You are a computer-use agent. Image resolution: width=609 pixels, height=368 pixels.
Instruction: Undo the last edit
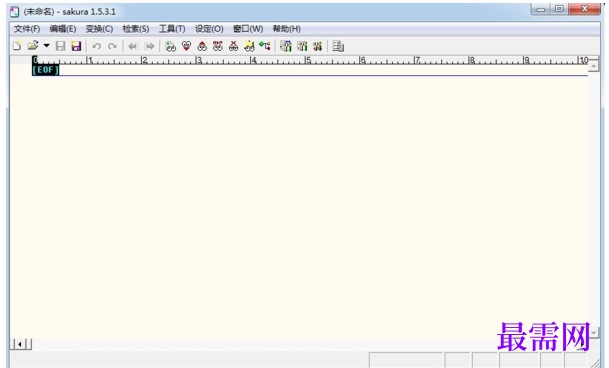[96, 47]
